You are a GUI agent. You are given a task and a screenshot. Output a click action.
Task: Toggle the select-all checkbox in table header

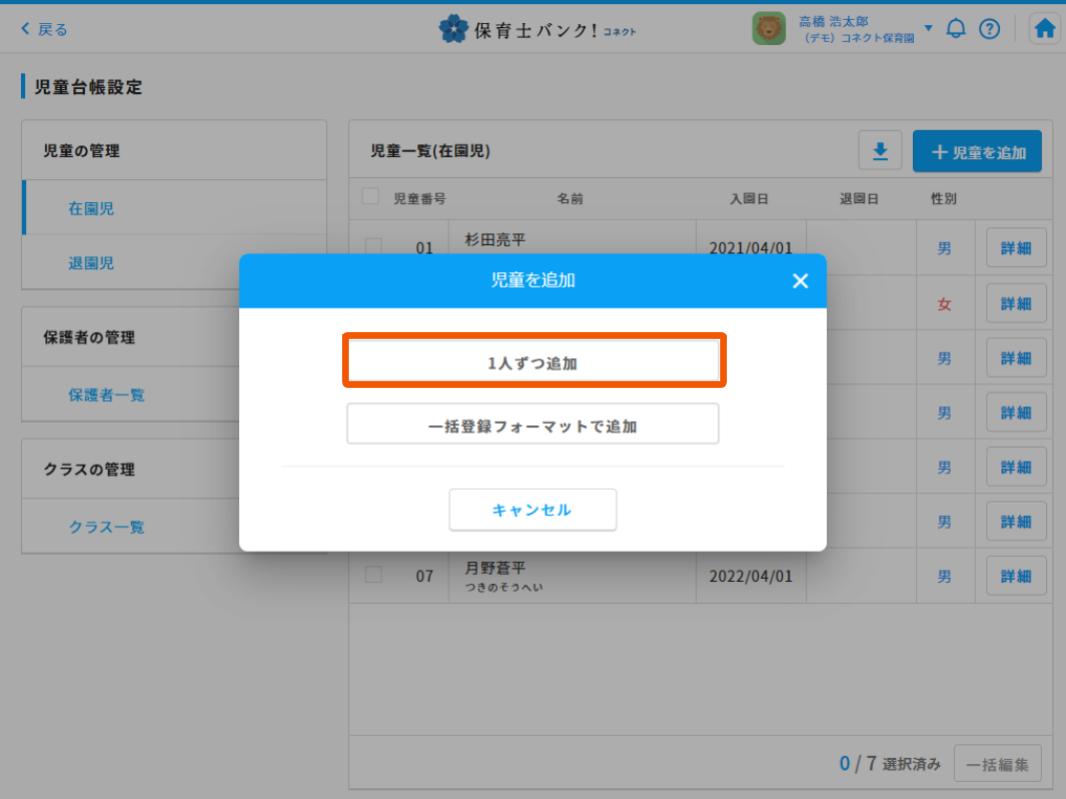371,198
